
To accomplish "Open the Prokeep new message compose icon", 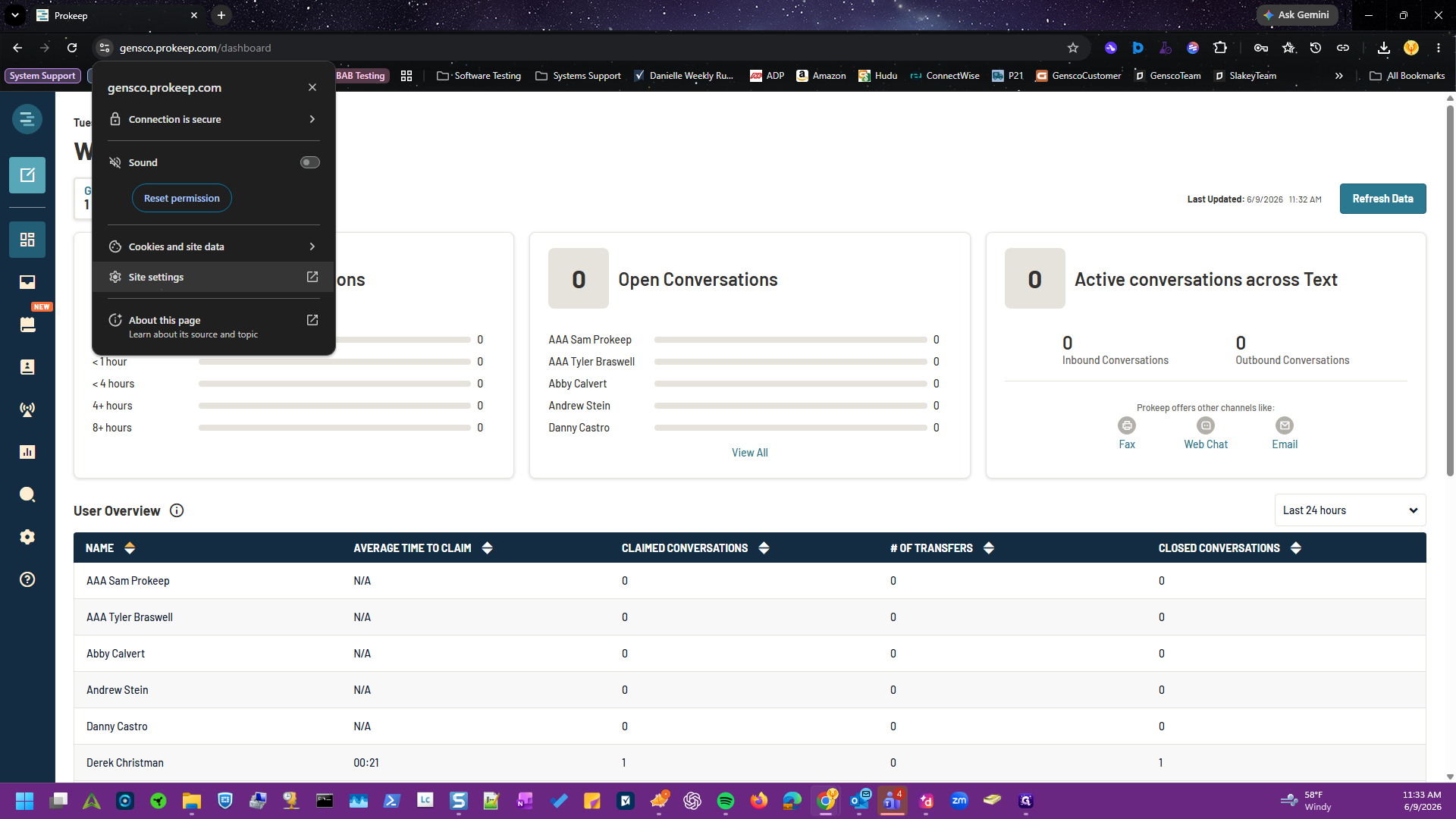I will click(x=27, y=175).
